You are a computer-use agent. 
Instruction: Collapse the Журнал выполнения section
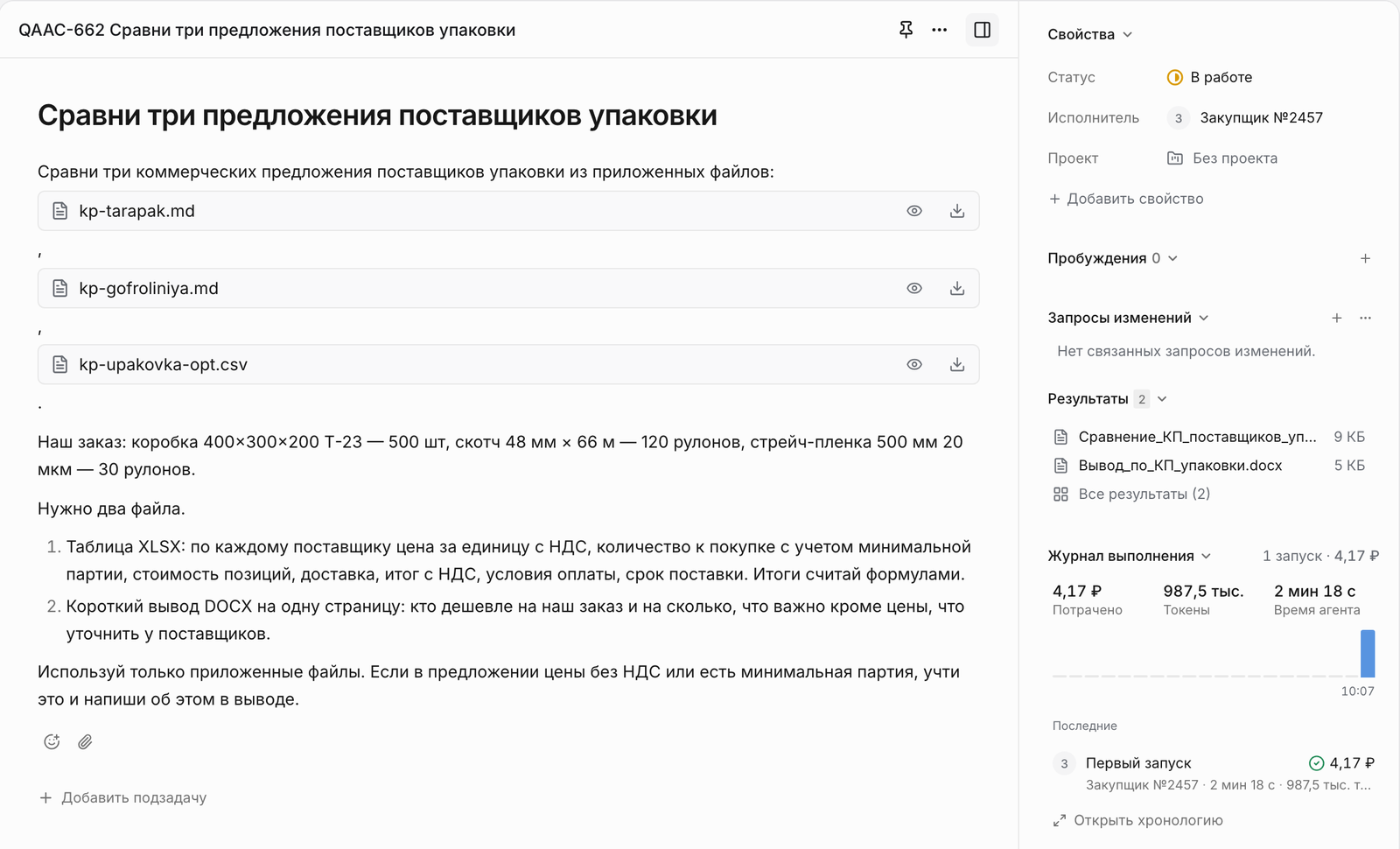(x=1130, y=556)
